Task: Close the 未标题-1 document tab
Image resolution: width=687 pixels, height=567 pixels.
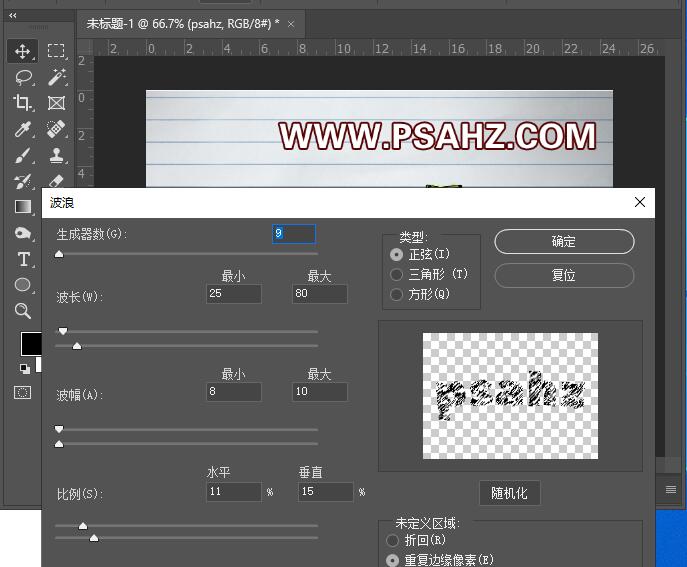Action: (x=291, y=24)
